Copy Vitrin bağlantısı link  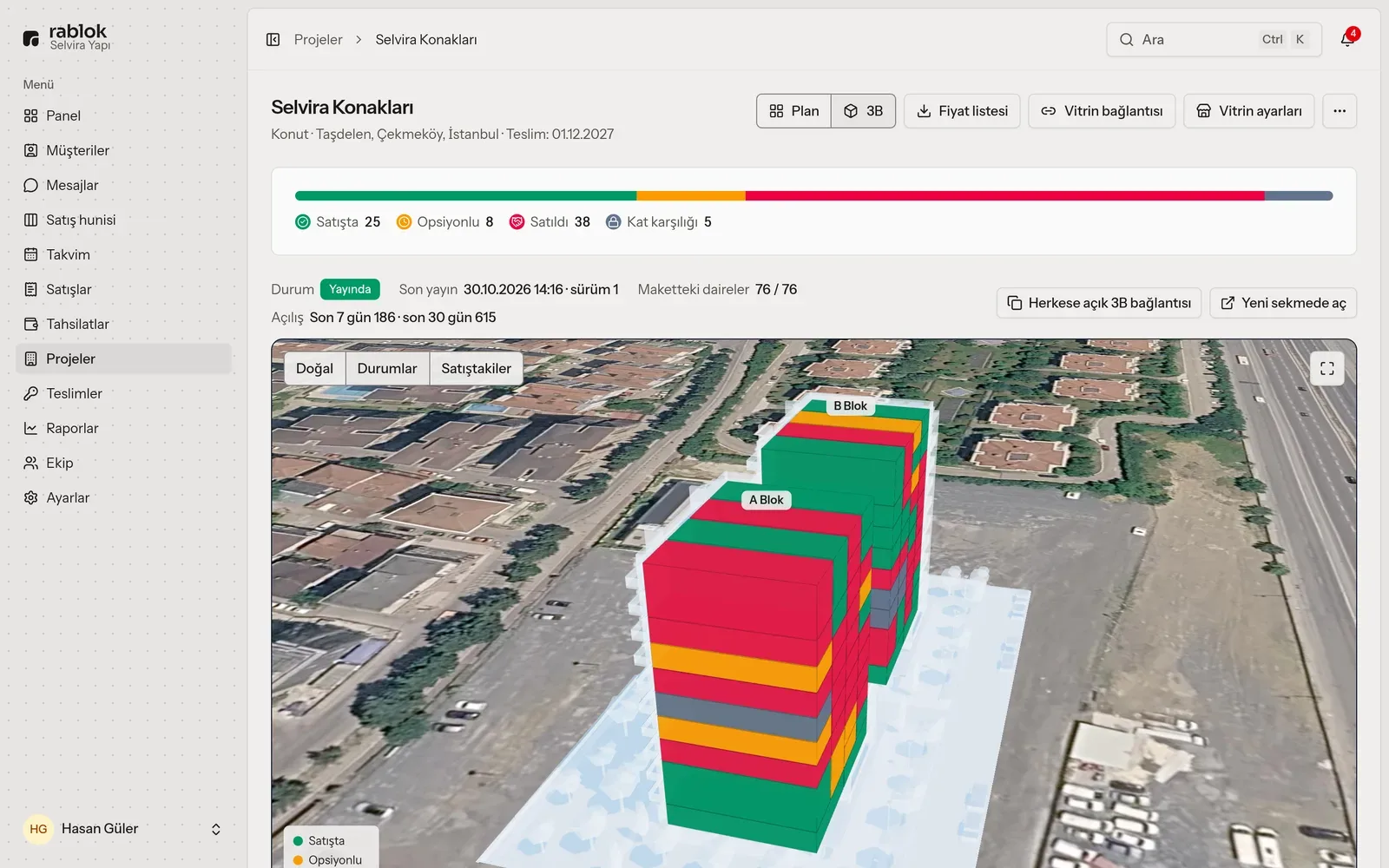[1102, 111]
